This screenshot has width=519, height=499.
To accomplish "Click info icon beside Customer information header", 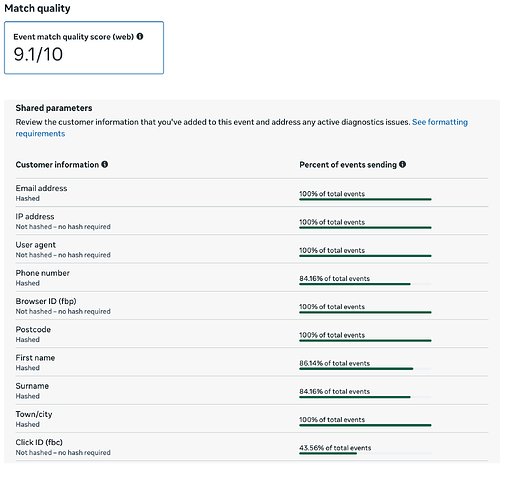I will (x=105, y=164).
